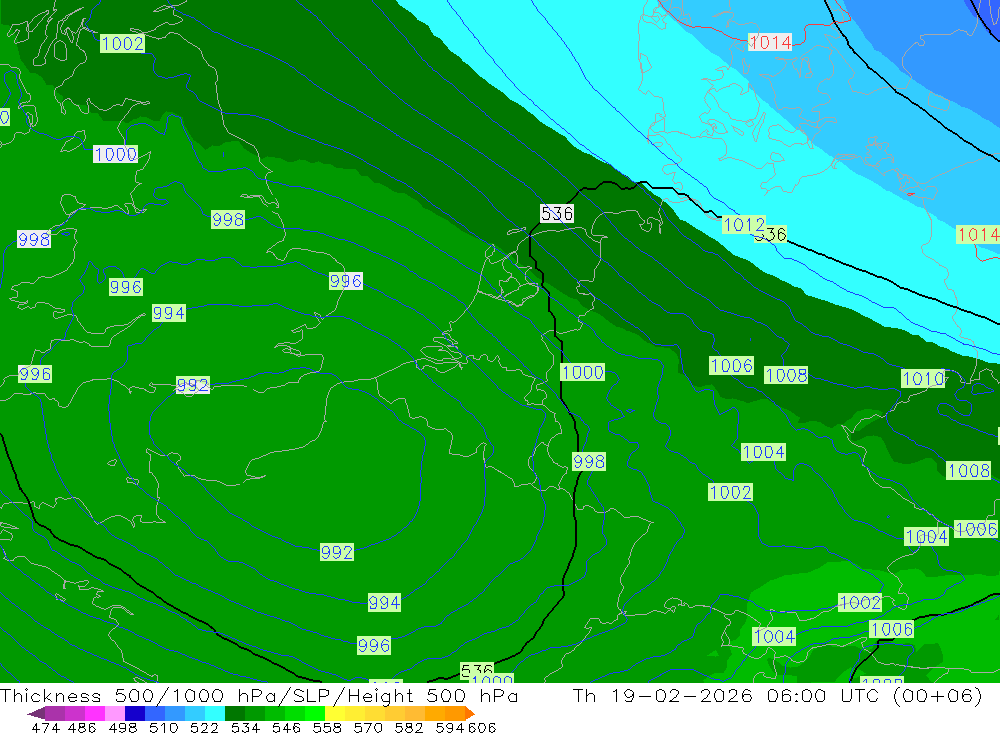The width and height of the screenshot is (1000, 733).
Task: Select the bright magenta legend swatch
Action: (95, 713)
